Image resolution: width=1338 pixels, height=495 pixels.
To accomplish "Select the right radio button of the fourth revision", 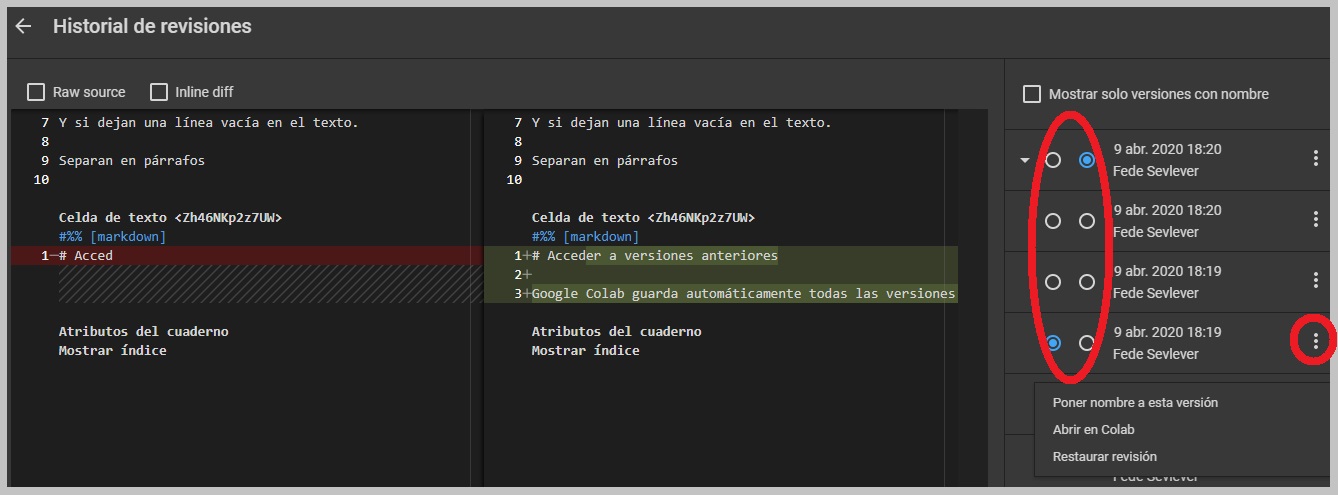I will tap(1087, 343).
